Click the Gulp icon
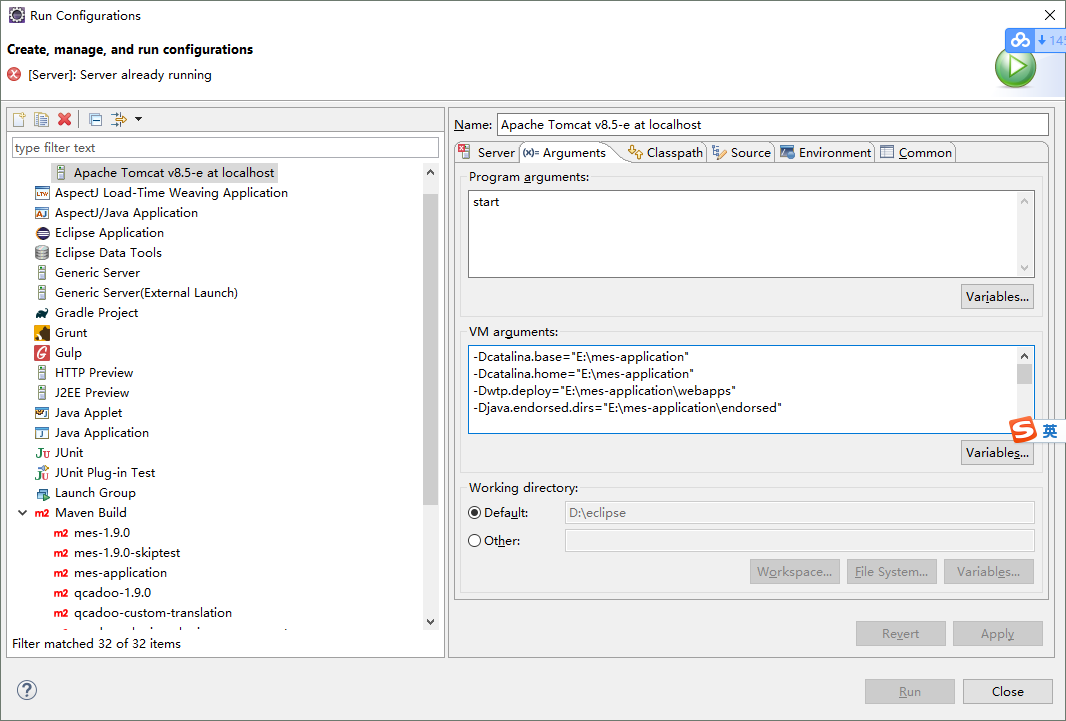The width and height of the screenshot is (1066, 721). point(42,353)
